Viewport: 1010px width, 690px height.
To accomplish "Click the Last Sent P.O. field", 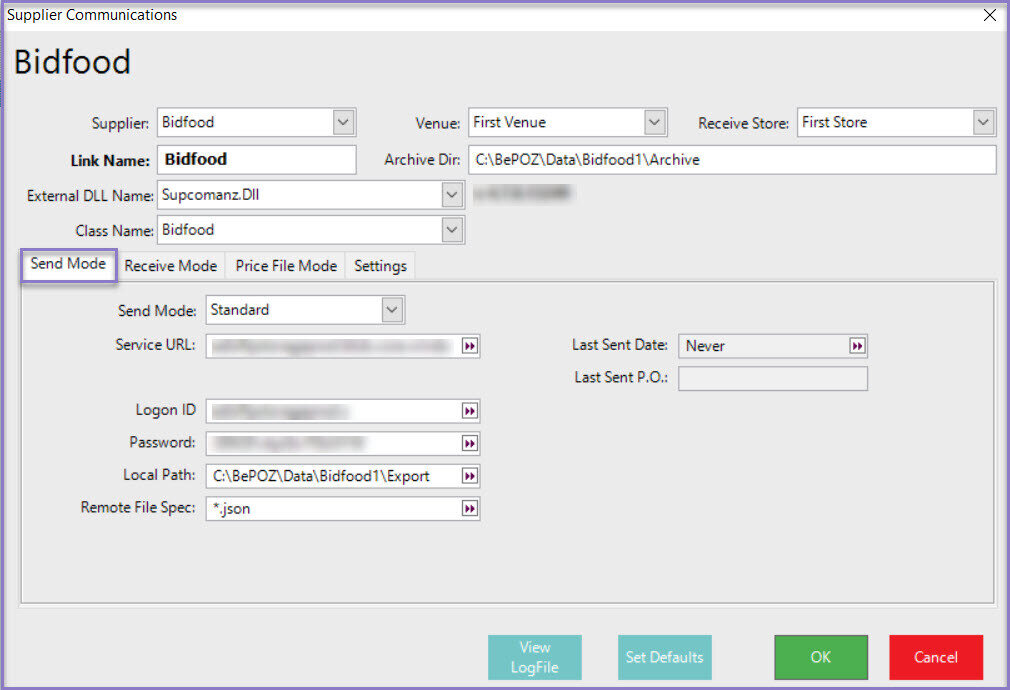I will click(x=773, y=379).
